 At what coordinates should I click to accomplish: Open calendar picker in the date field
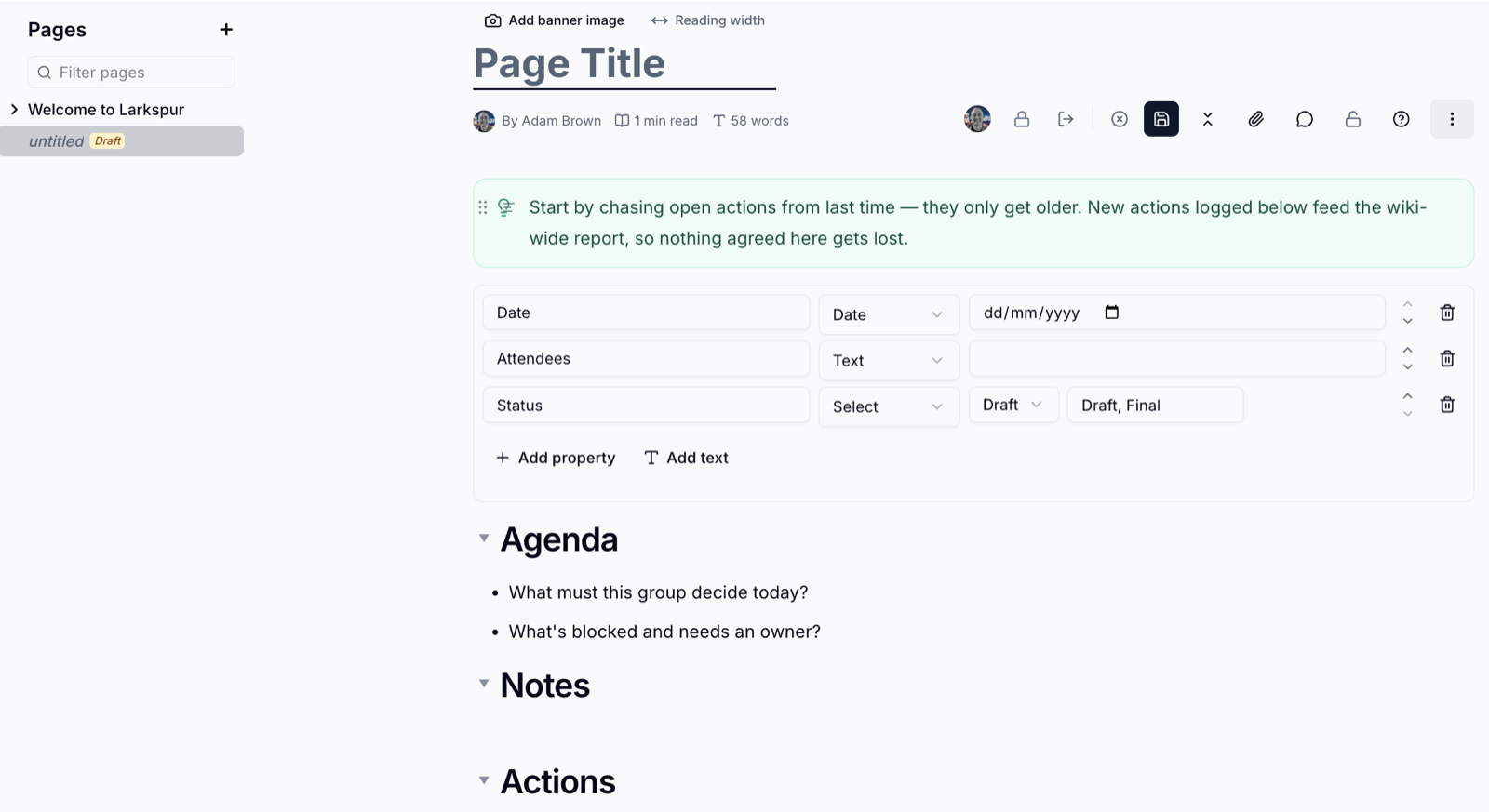pos(1111,313)
